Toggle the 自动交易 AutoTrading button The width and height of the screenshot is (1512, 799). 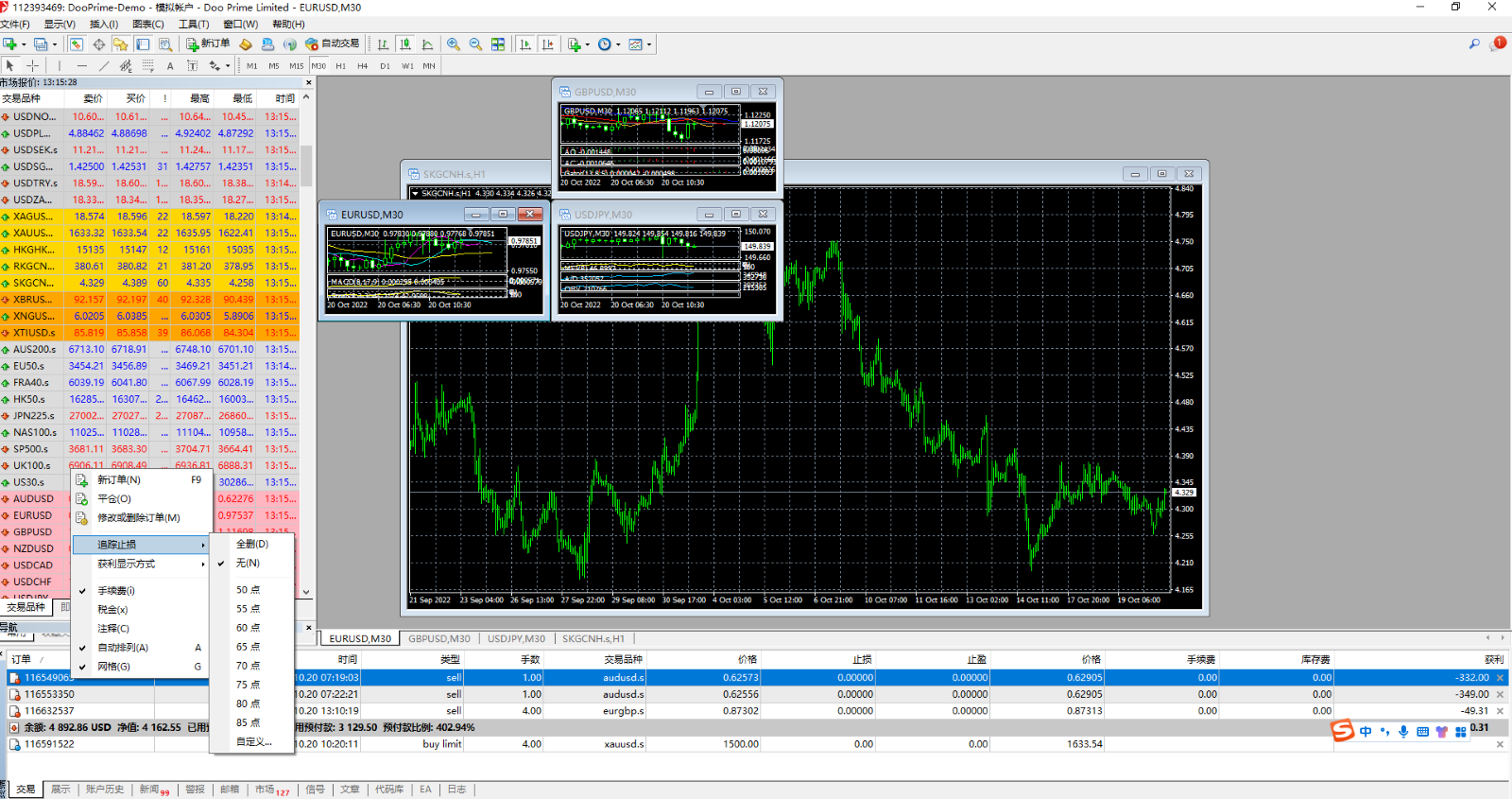pos(333,44)
